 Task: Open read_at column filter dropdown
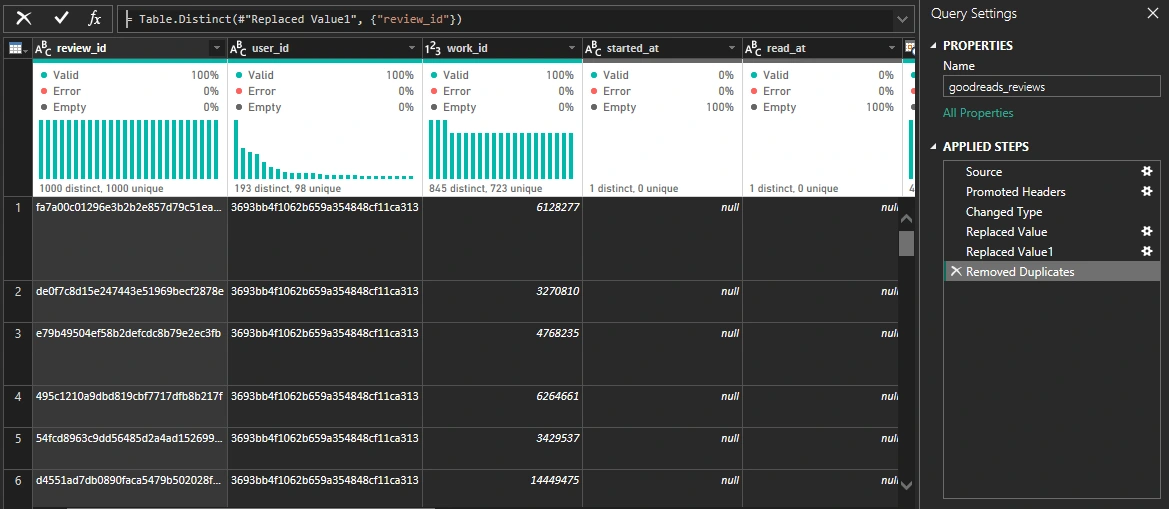pos(893,48)
